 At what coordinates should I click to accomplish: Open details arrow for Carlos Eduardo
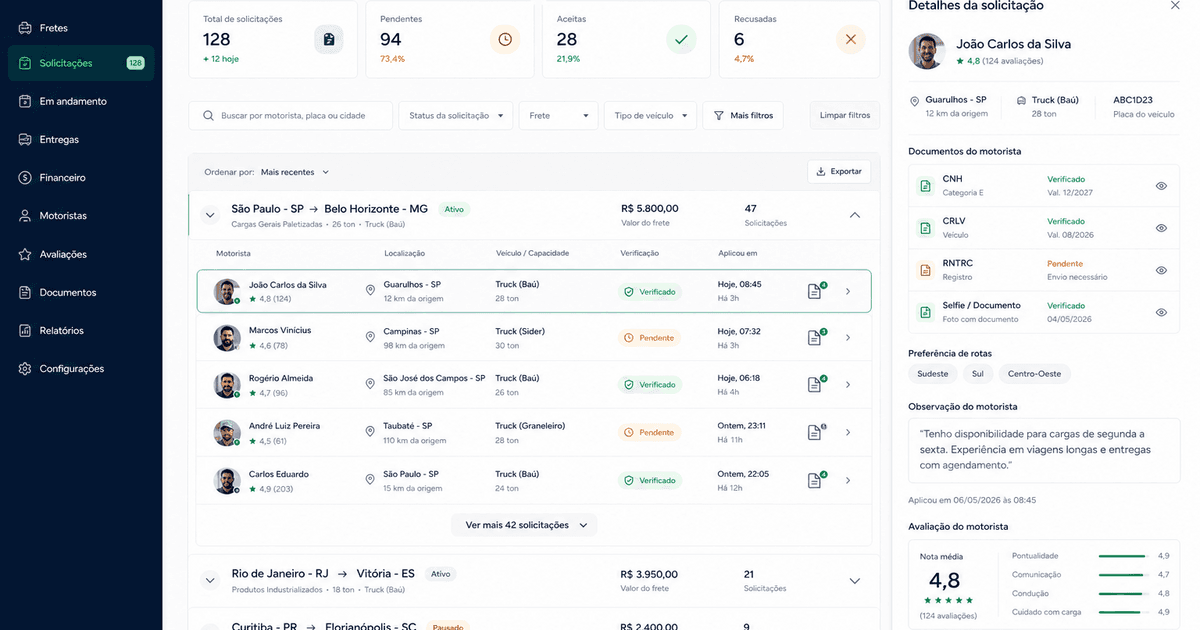(848, 480)
